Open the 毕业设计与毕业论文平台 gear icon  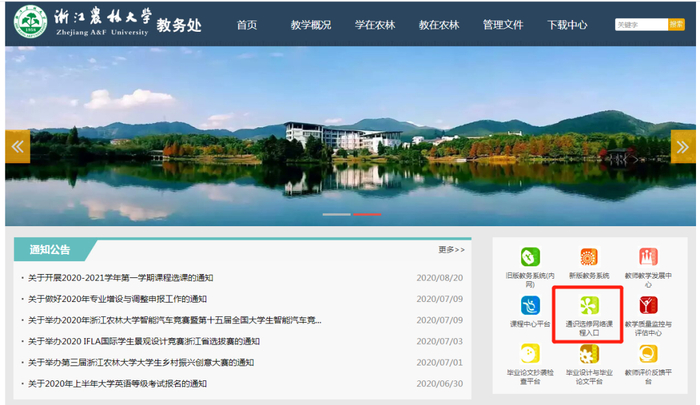[589, 354]
